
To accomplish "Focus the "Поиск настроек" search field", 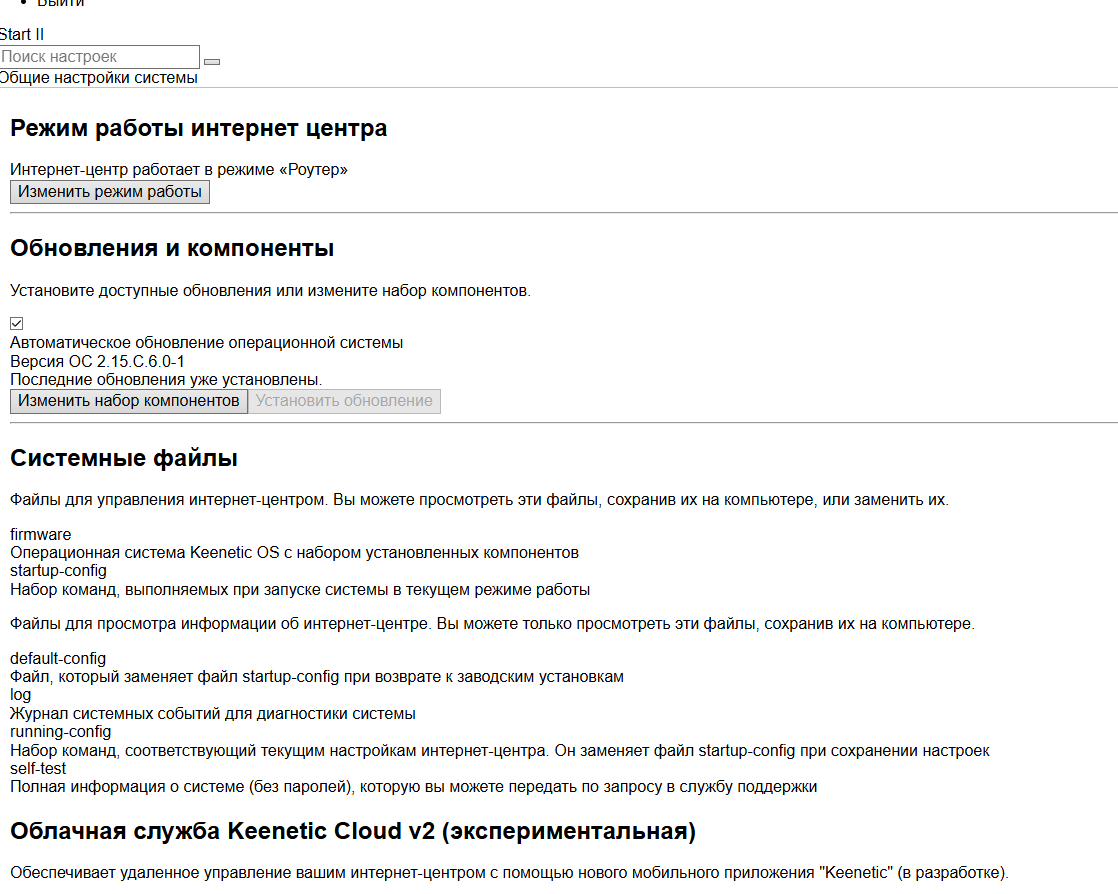I will coord(100,57).
